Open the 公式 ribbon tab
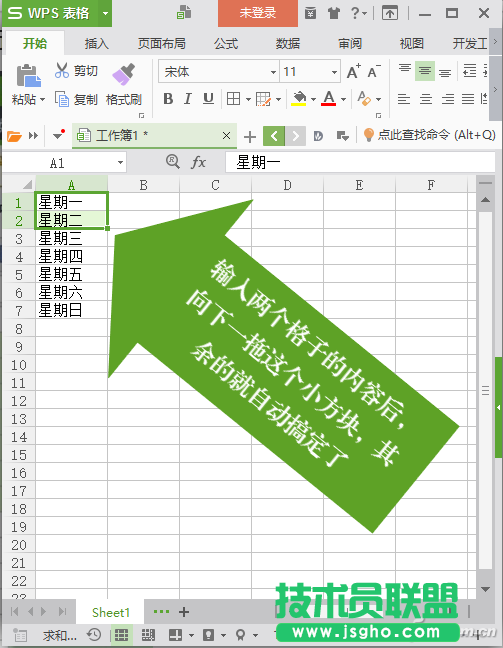The image size is (503, 648). pyautogui.click(x=226, y=43)
